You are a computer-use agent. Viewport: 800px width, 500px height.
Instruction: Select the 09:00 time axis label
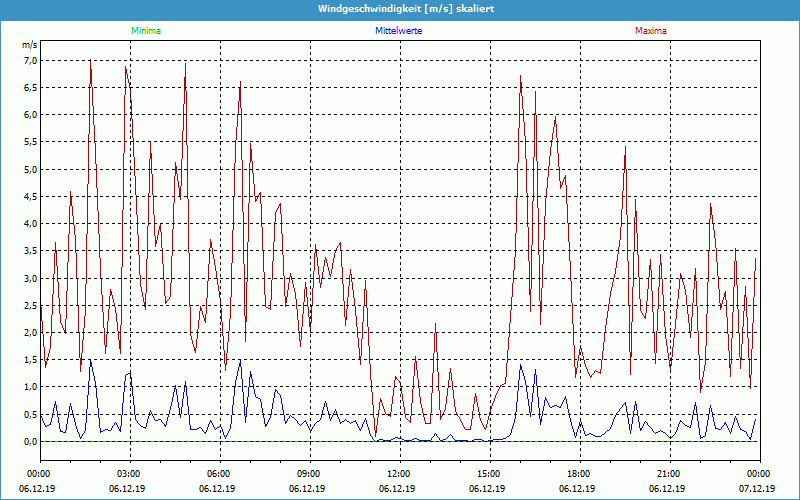pyautogui.click(x=309, y=474)
